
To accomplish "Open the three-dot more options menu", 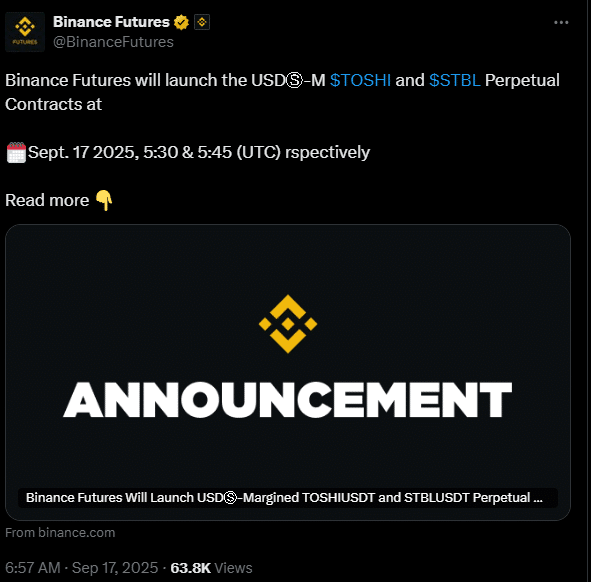I will (561, 23).
